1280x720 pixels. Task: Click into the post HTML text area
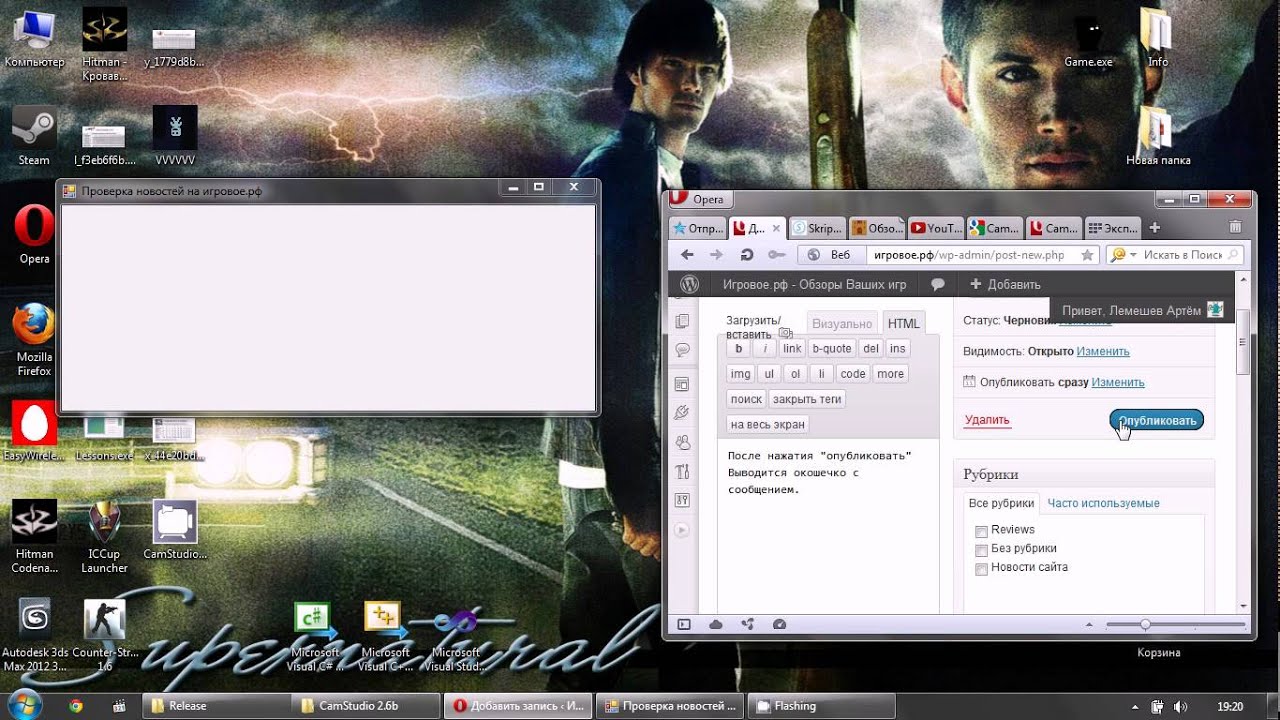(828, 525)
